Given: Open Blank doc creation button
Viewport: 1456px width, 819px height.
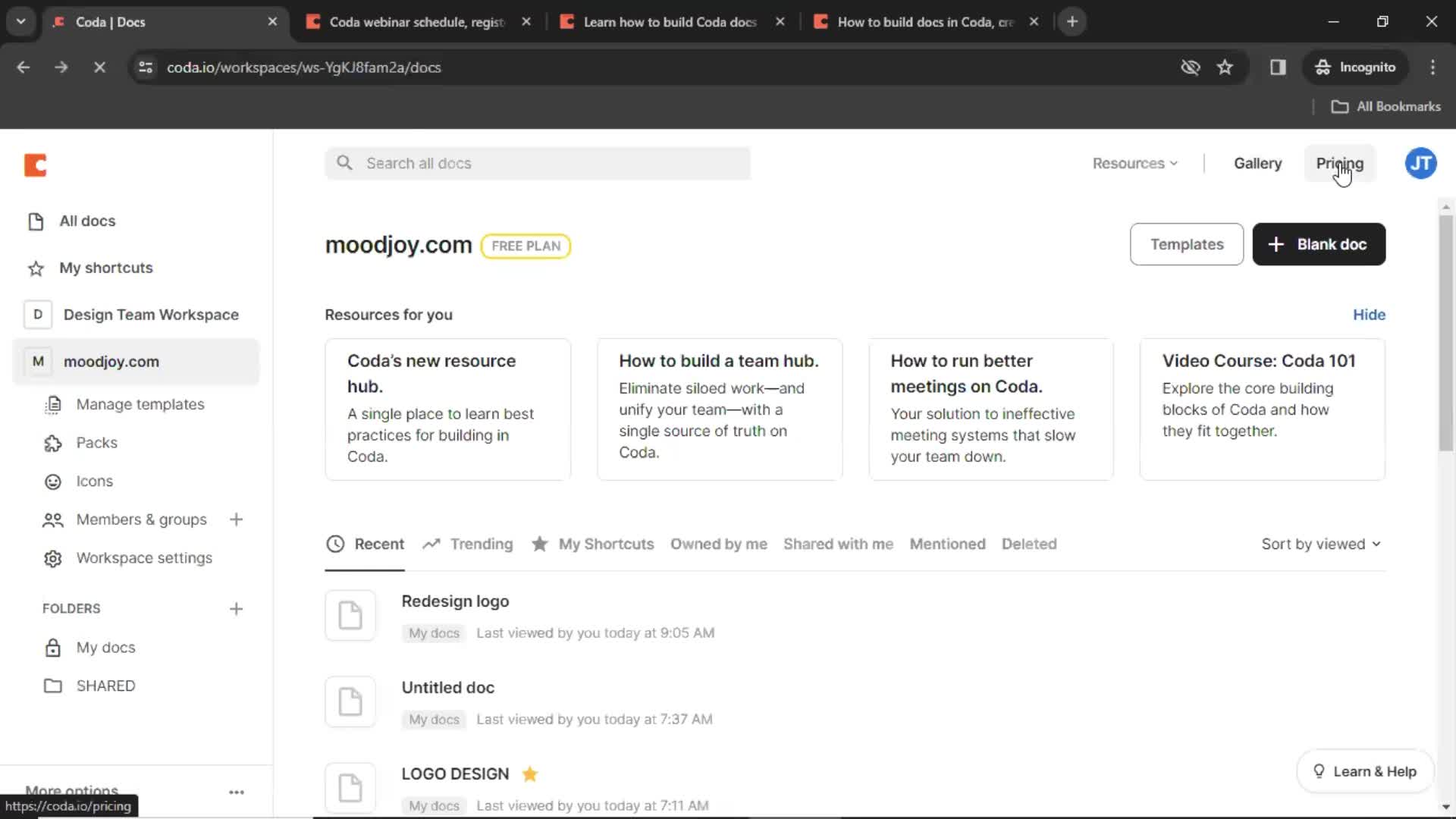Looking at the screenshot, I should coord(1319,244).
